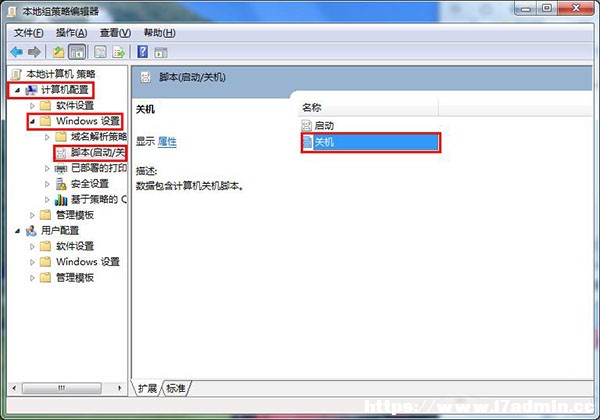Click the Show/Hide action pane icon

(161, 52)
